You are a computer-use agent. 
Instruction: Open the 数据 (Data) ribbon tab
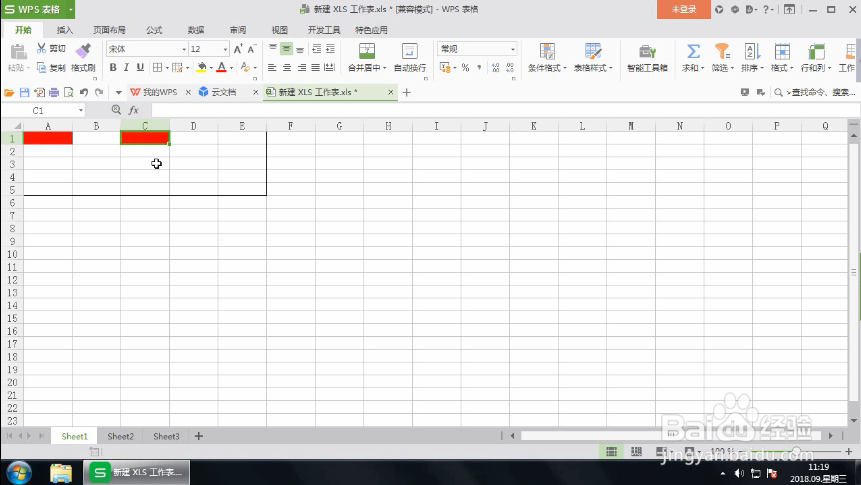click(x=195, y=30)
